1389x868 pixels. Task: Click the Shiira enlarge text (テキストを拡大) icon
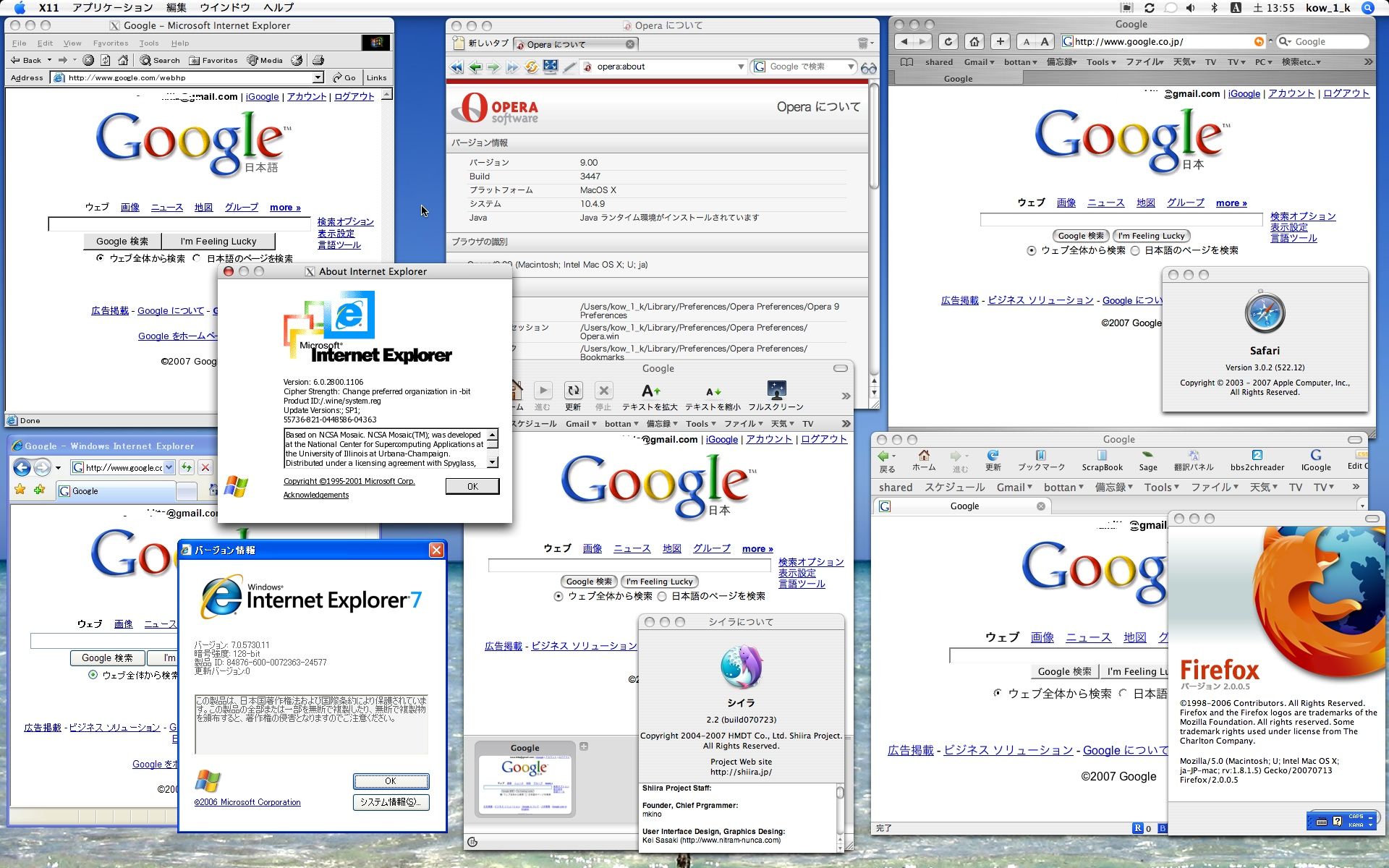pyautogui.click(x=650, y=391)
